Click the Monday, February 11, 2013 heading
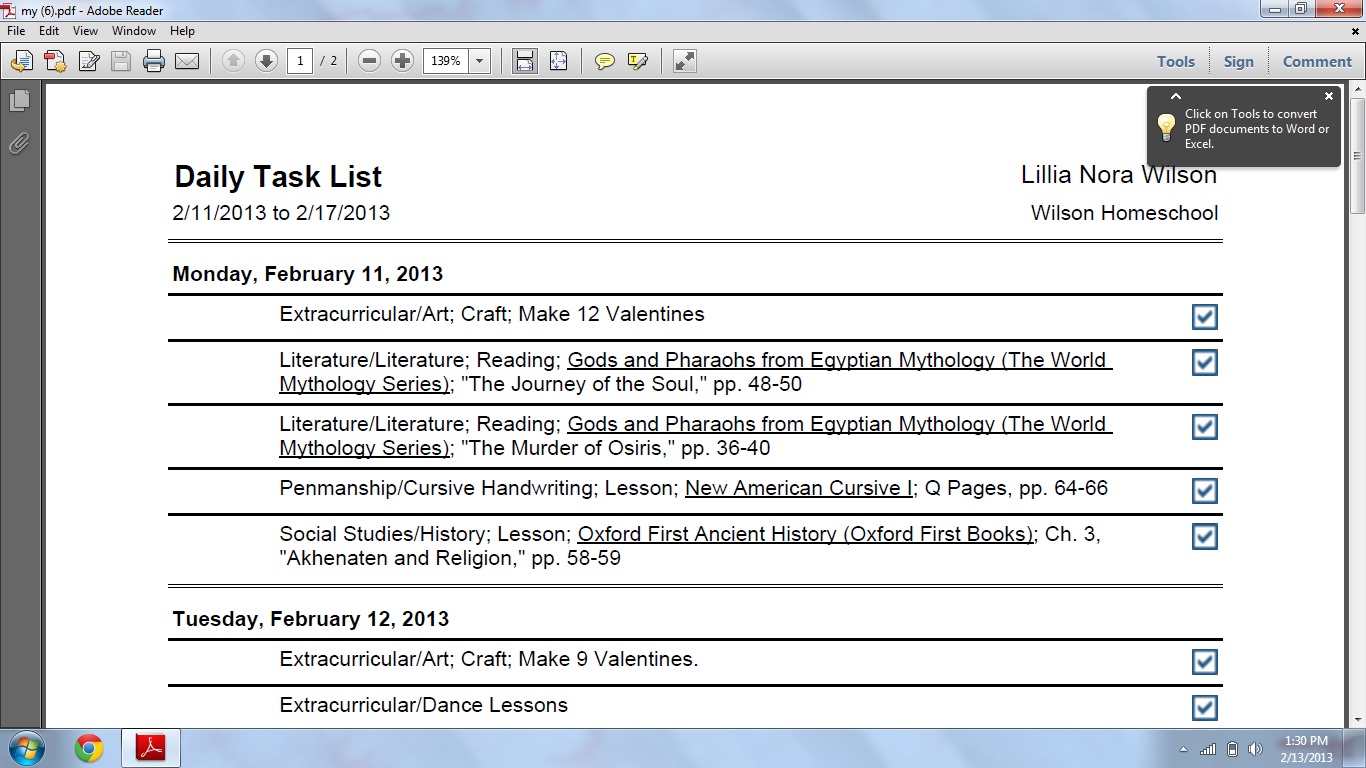The height and width of the screenshot is (768, 1366). point(308,274)
